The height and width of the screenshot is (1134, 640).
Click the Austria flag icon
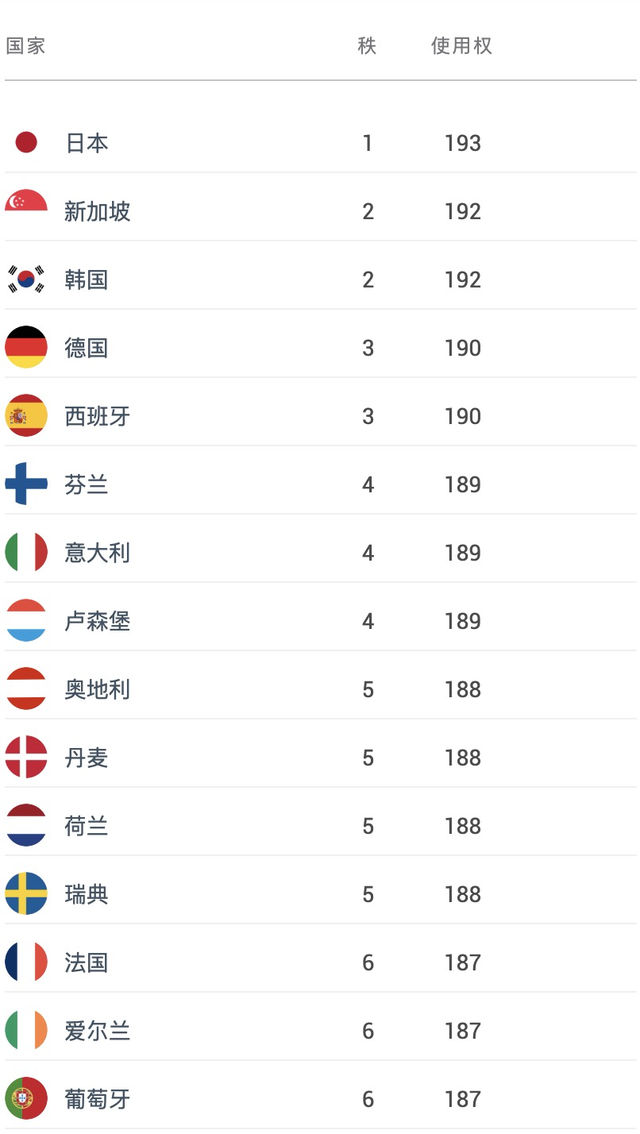(26, 689)
